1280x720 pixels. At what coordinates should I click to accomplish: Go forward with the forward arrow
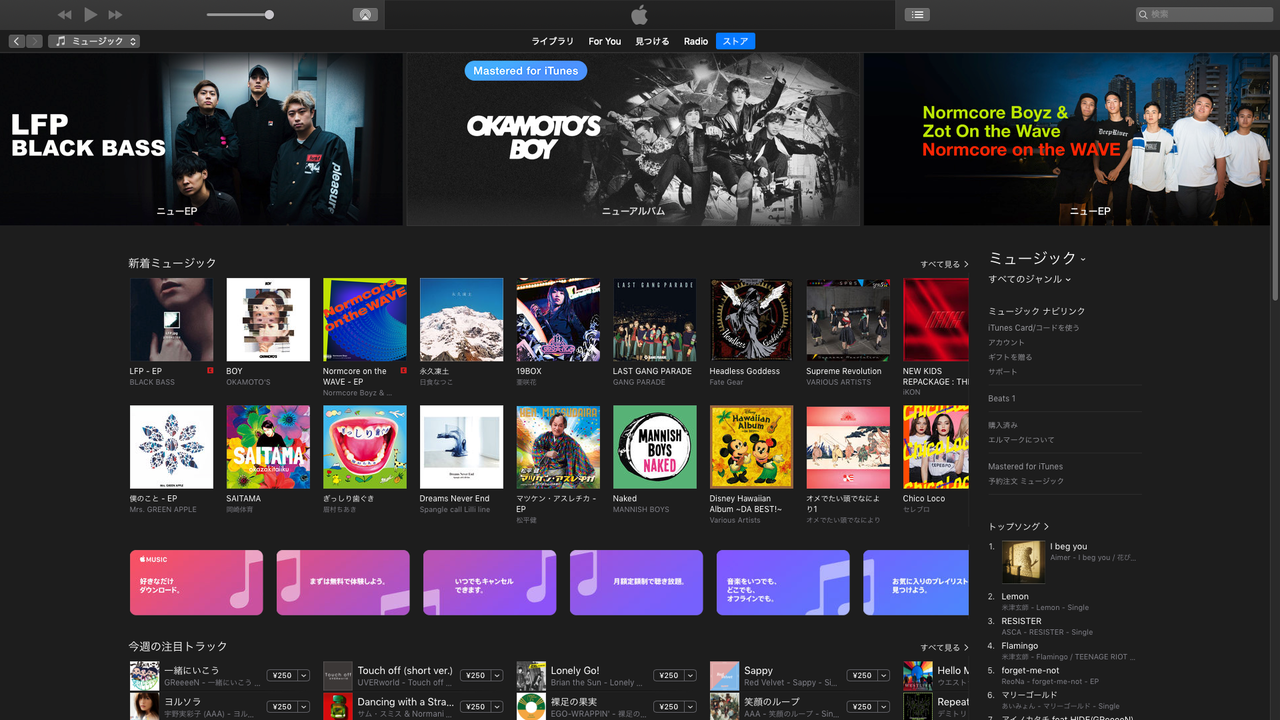(35, 41)
